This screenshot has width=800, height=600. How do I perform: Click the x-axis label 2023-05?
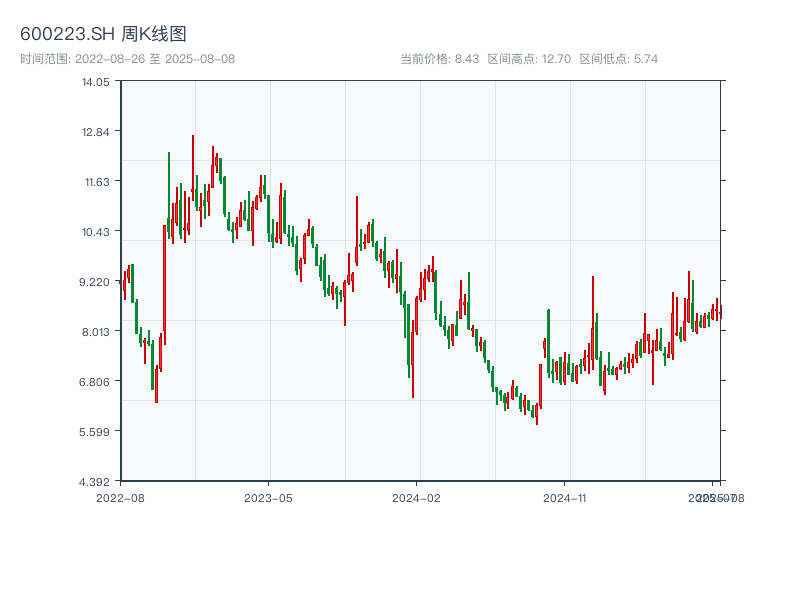tap(268, 498)
